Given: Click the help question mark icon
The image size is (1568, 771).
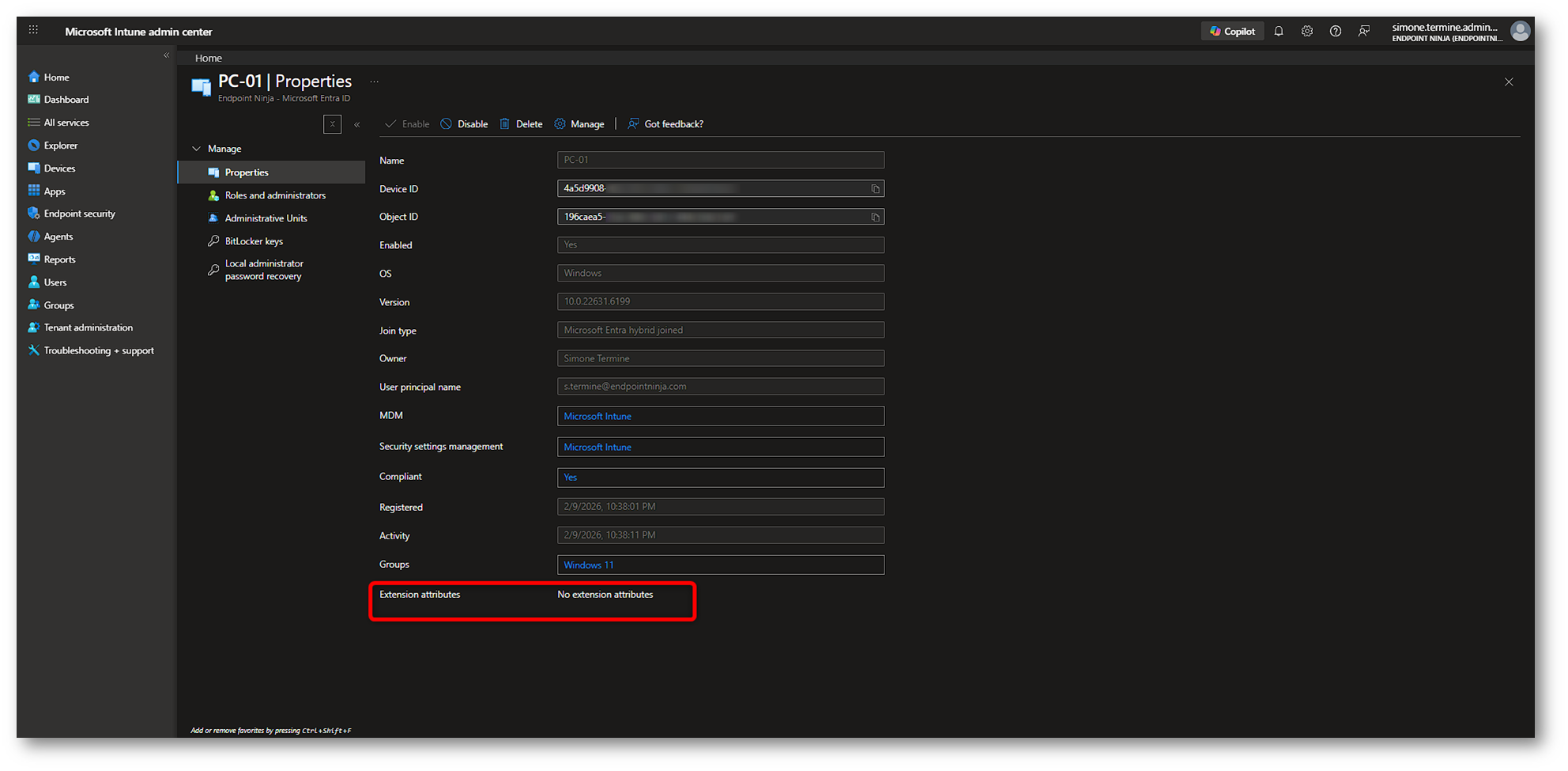Looking at the screenshot, I should point(1336,32).
